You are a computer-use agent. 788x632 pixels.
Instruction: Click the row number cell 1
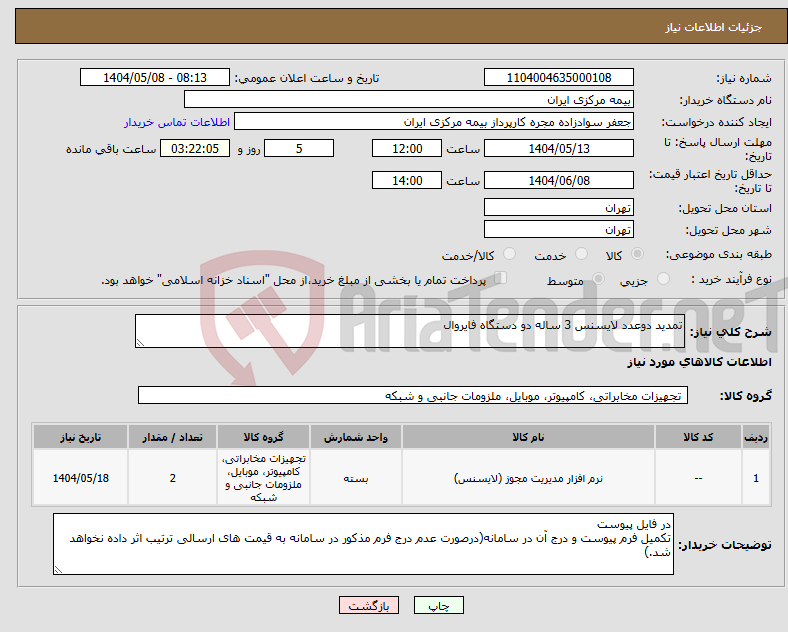[x=756, y=477]
